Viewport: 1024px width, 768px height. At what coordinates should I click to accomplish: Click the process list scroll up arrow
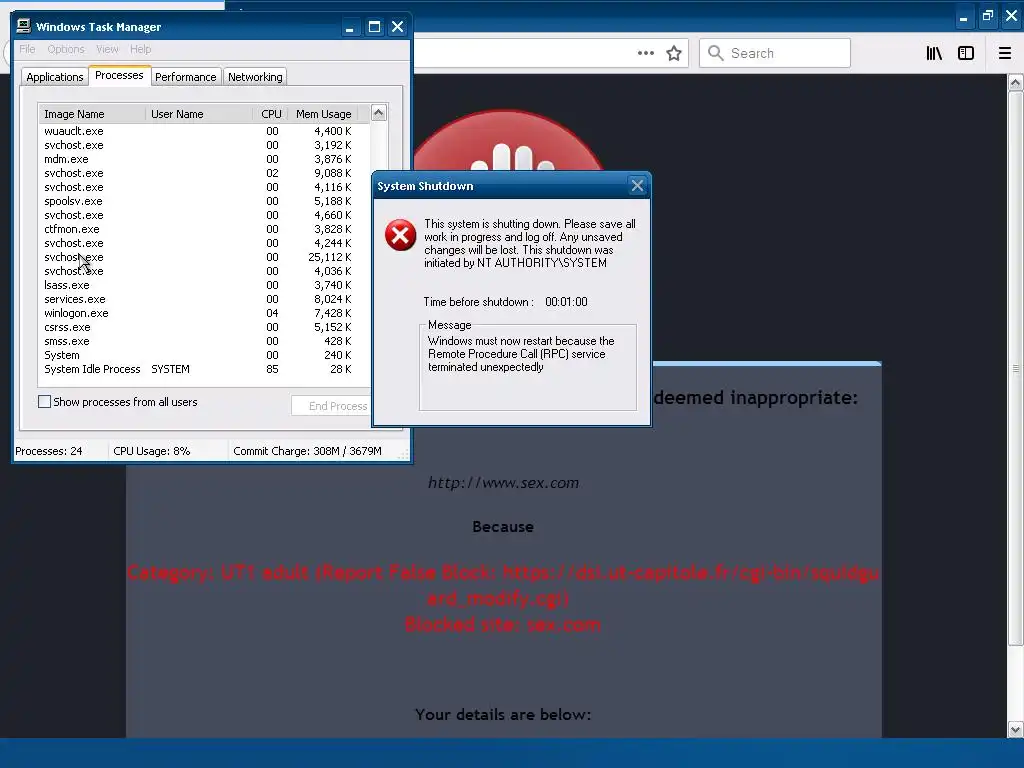[x=379, y=112]
